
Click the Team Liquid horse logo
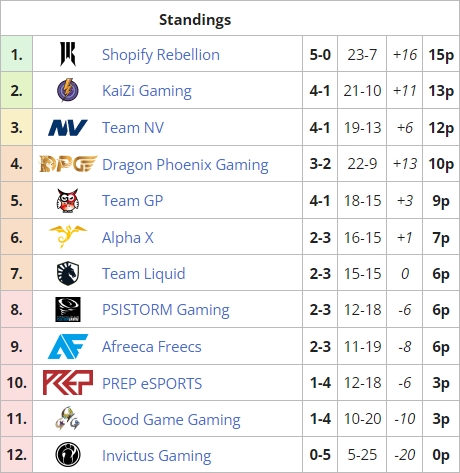pos(68,273)
